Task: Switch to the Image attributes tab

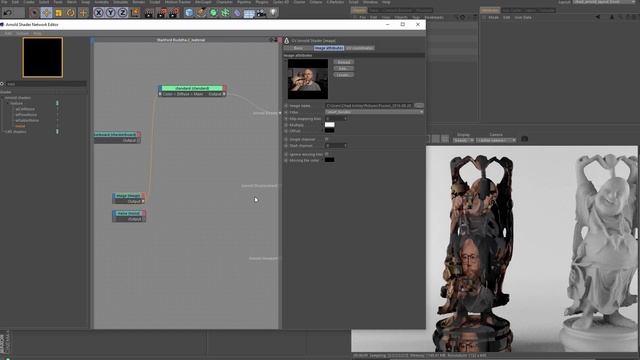Action: tap(329, 48)
